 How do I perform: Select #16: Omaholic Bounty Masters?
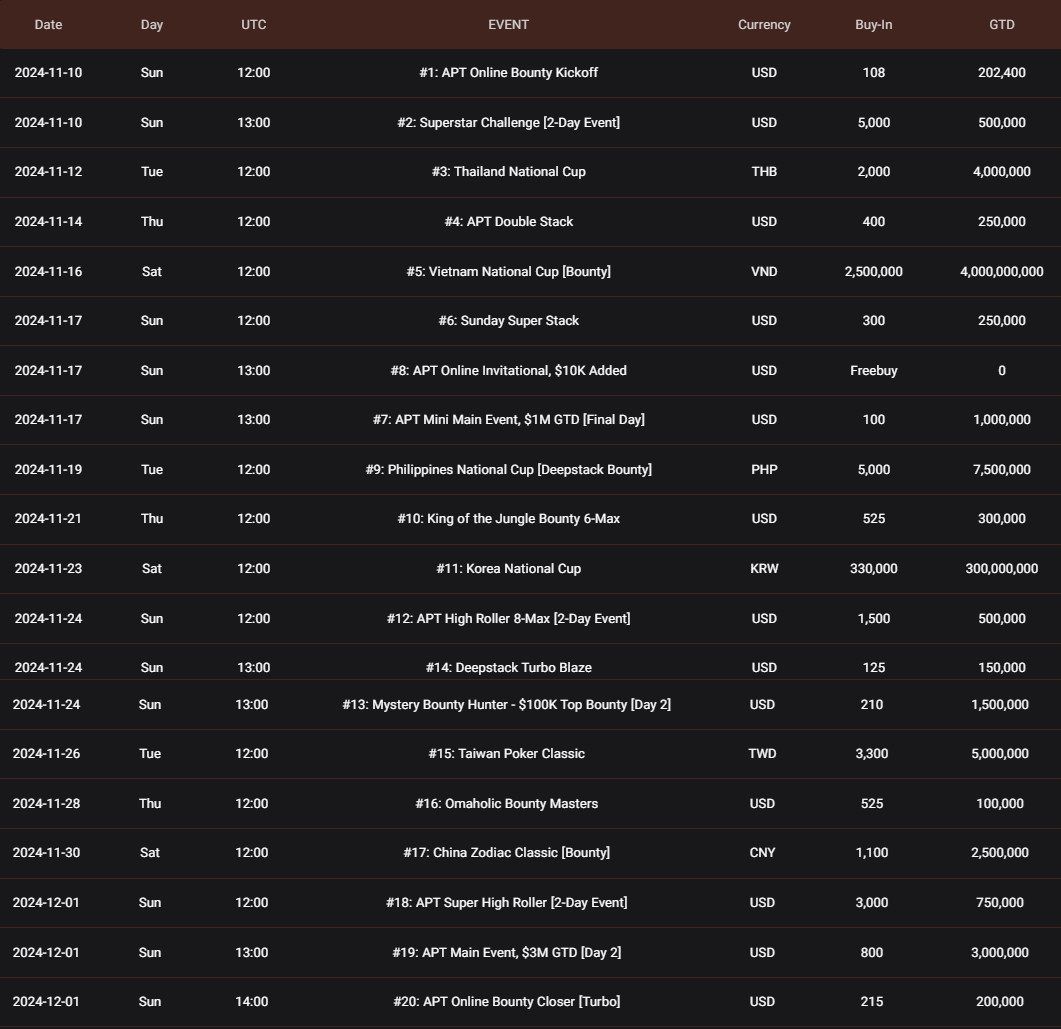[x=506, y=804]
